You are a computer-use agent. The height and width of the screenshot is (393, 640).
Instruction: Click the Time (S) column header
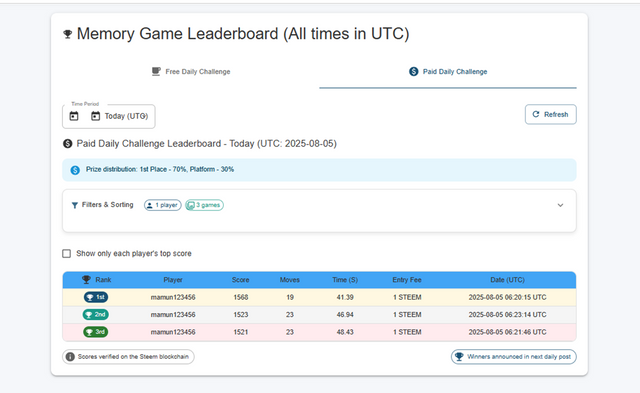tap(345, 280)
